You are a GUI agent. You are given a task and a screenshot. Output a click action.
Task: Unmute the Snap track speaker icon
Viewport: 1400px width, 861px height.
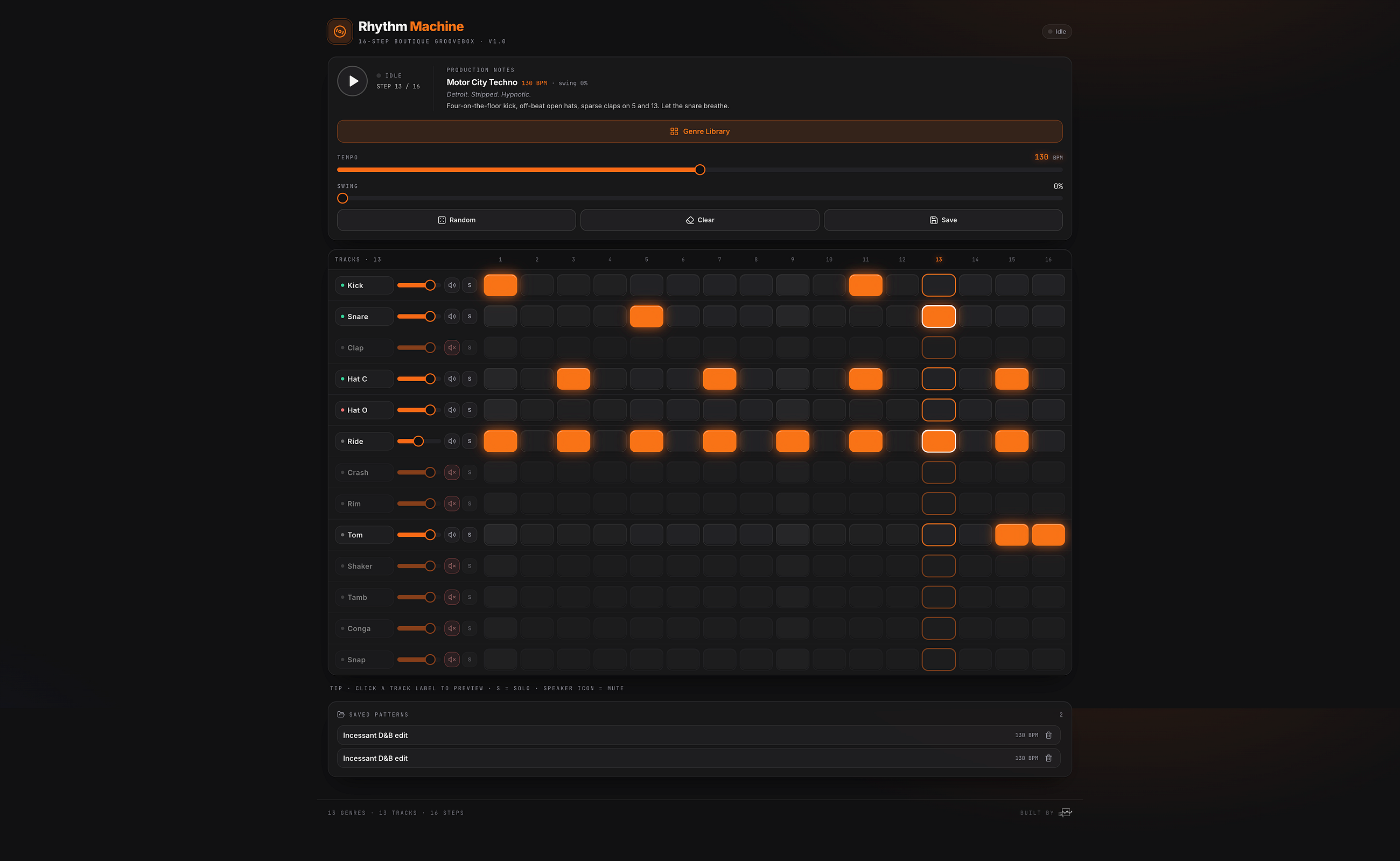pos(452,660)
